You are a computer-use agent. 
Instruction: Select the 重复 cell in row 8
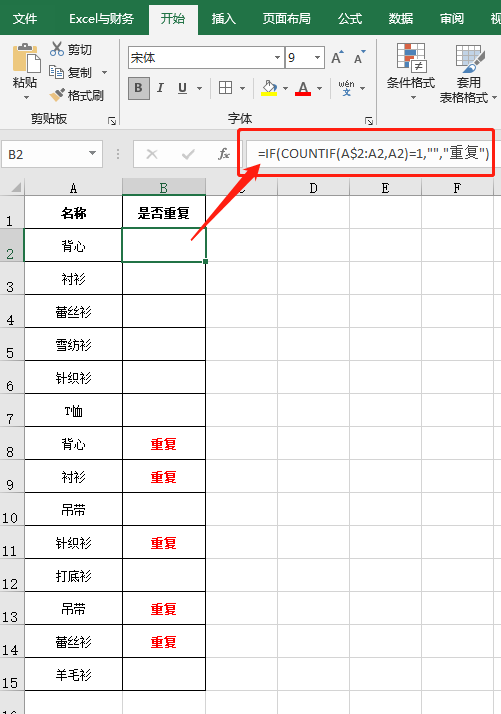tap(164, 444)
